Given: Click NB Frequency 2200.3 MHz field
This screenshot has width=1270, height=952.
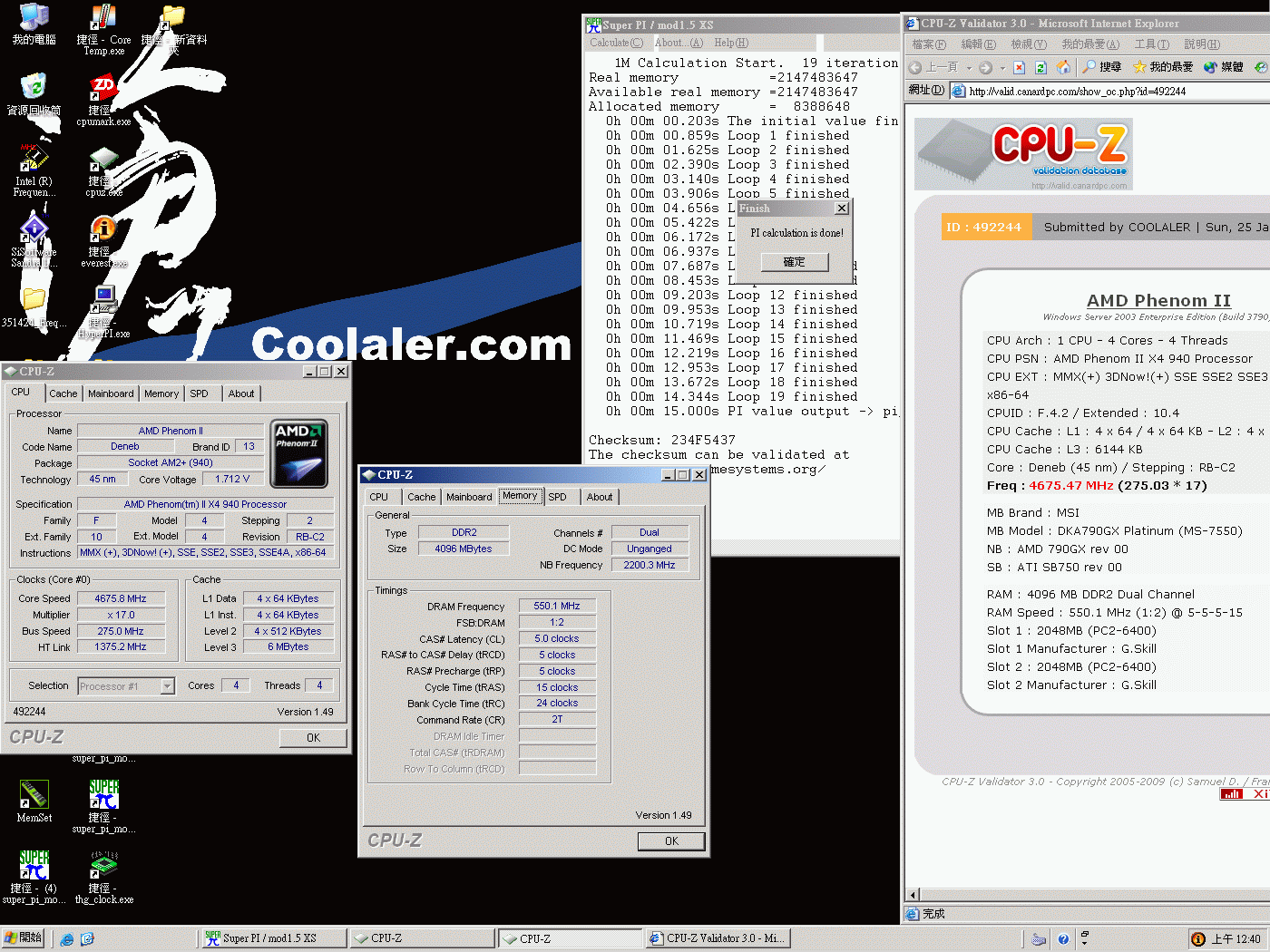Looking at the screenshot, I should pyautogui.click(x=650, y=565).
